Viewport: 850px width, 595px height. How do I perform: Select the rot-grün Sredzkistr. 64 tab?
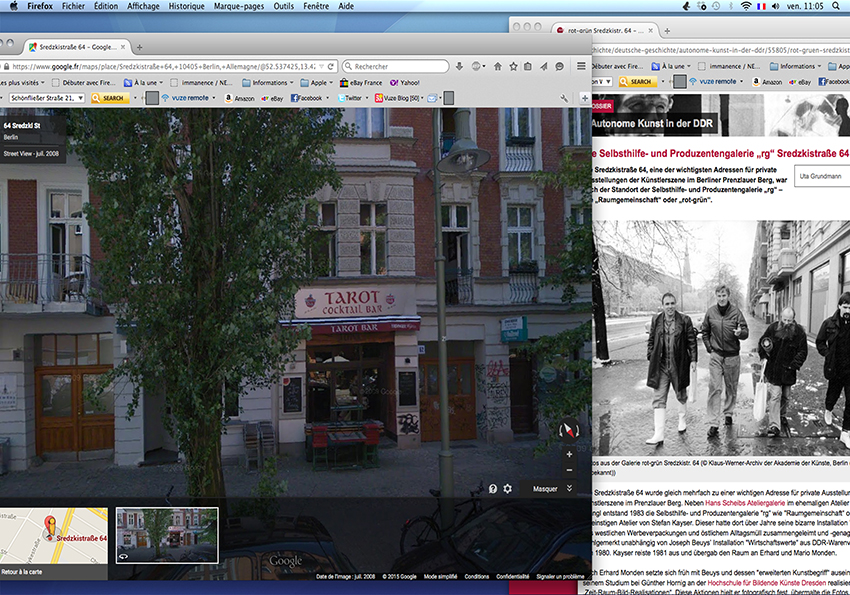(604, 31)
